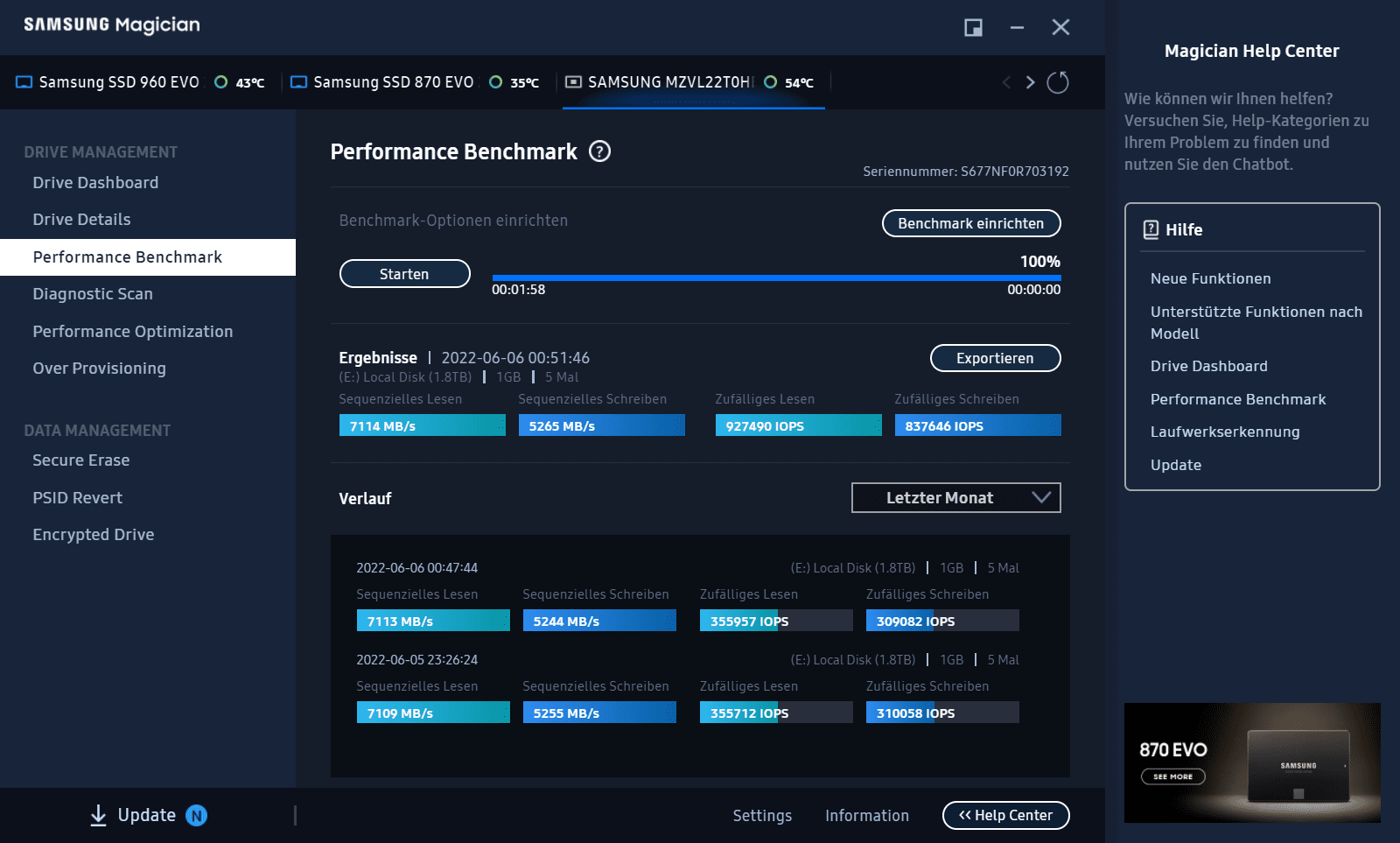Collapse the Help Center panel

click(1005, 815)
